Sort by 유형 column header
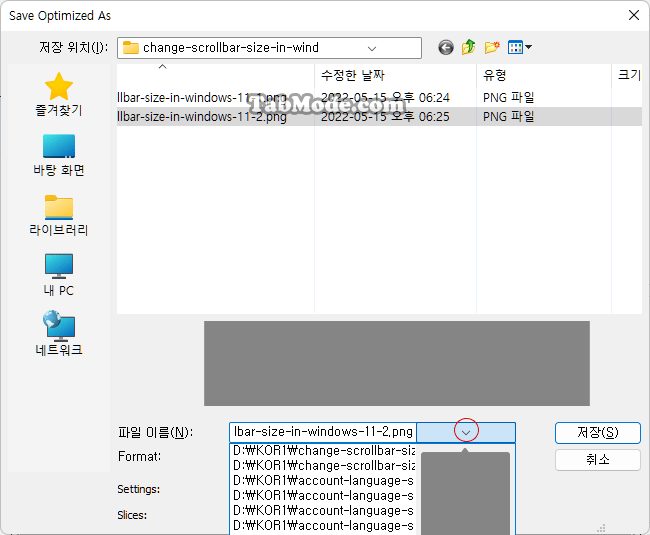 coord(543,75)
